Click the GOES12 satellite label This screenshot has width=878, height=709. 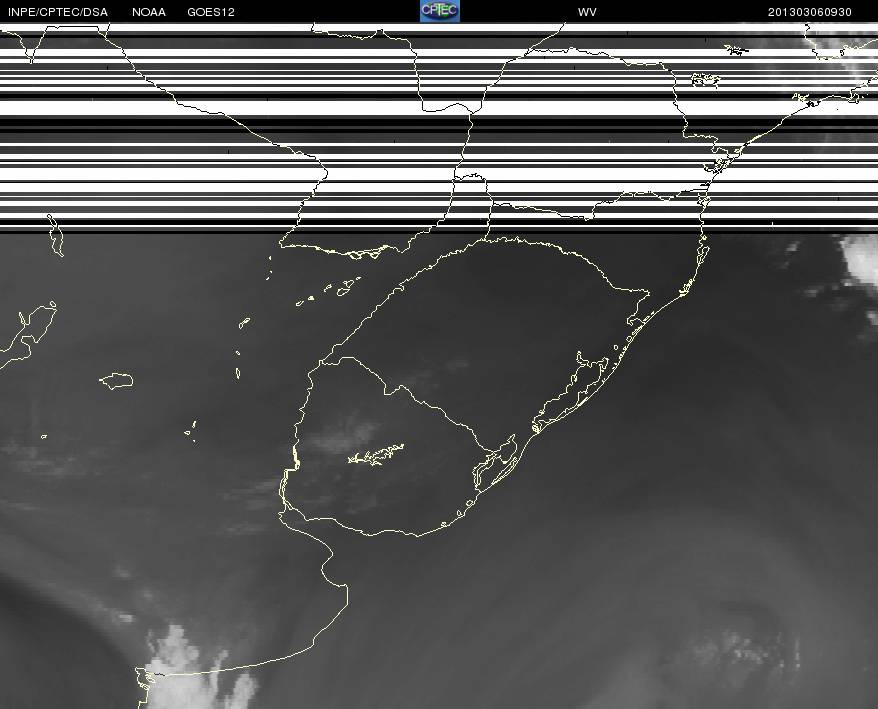click(x=211, y=12)
